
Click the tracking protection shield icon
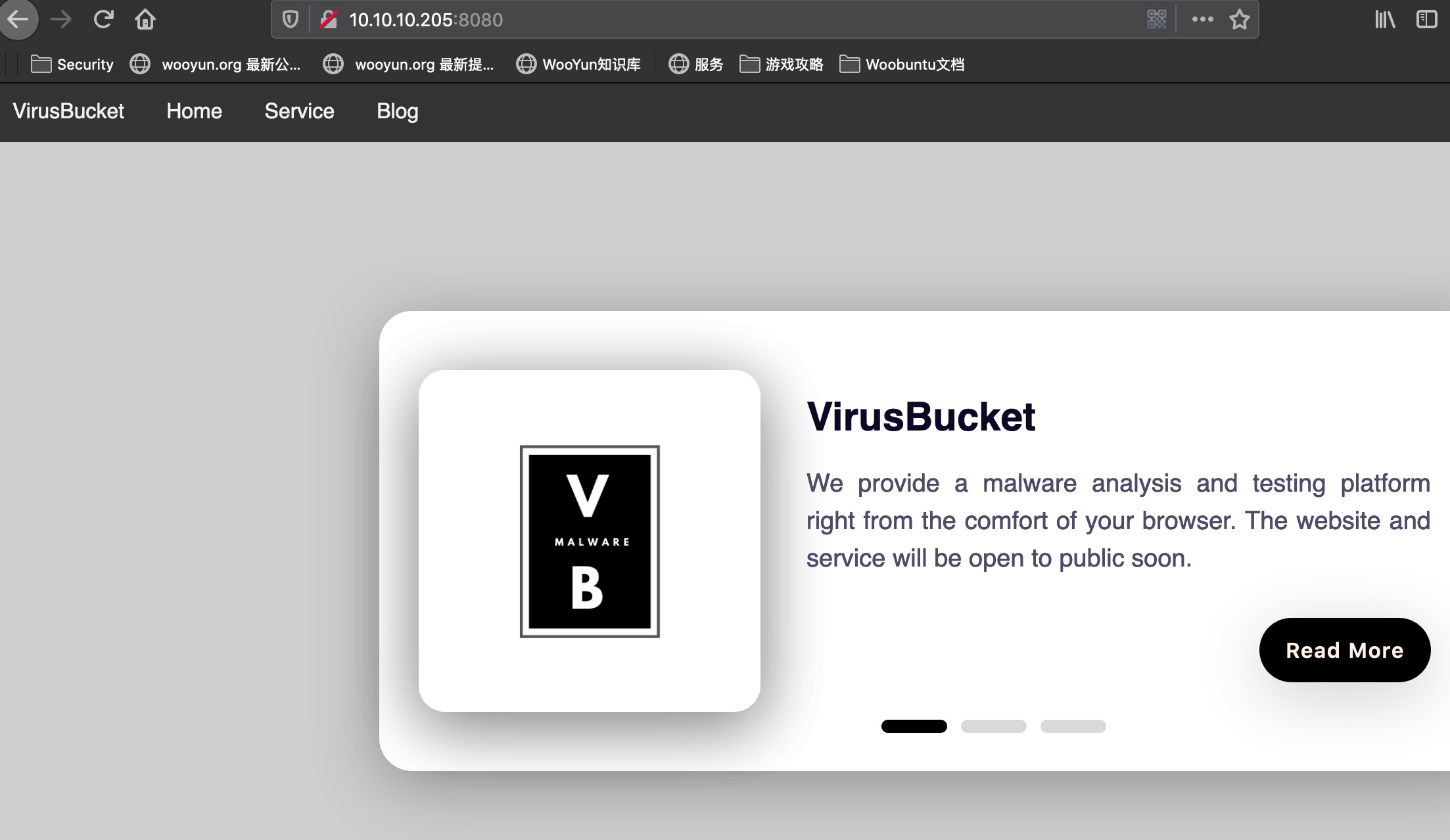tap(291, 20)
